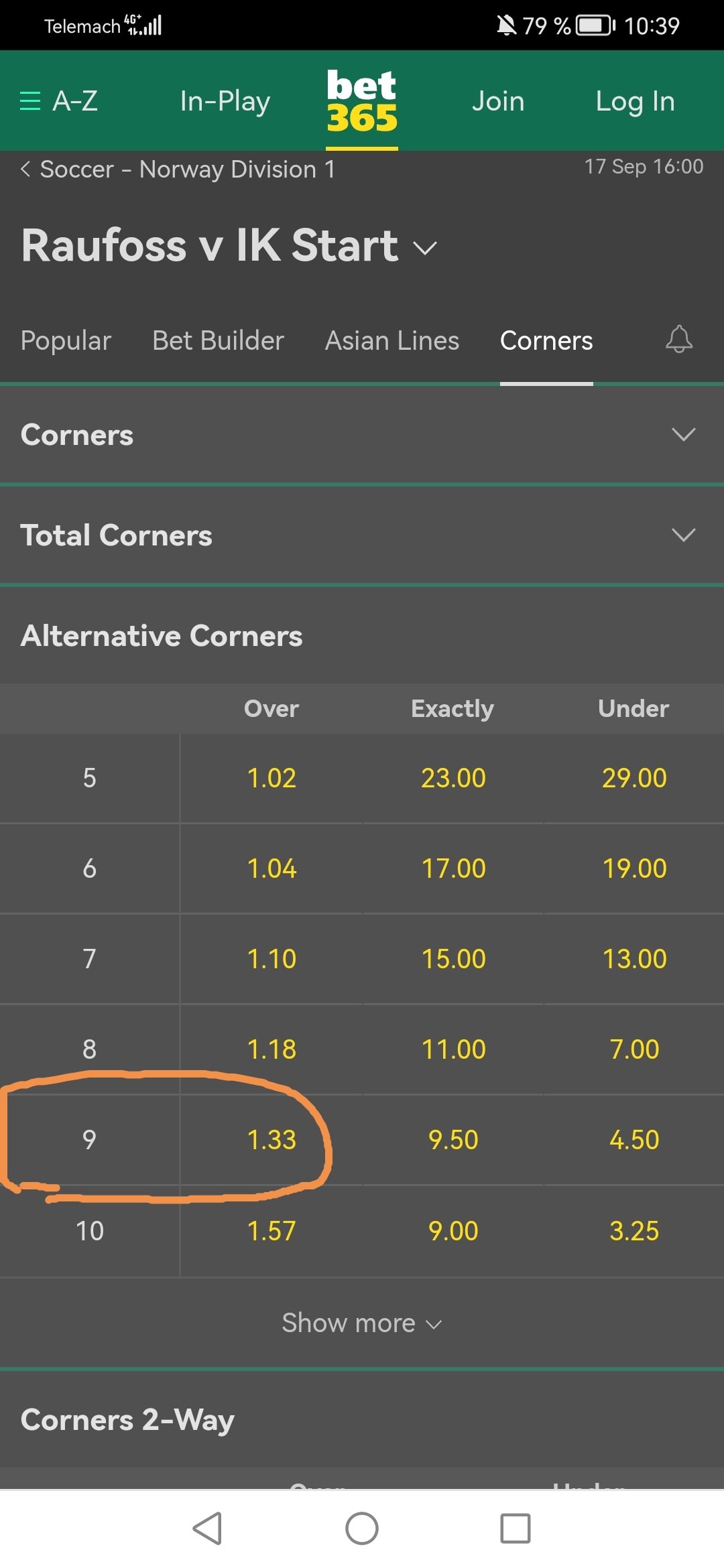Tap the Log In button

(635, 101)
